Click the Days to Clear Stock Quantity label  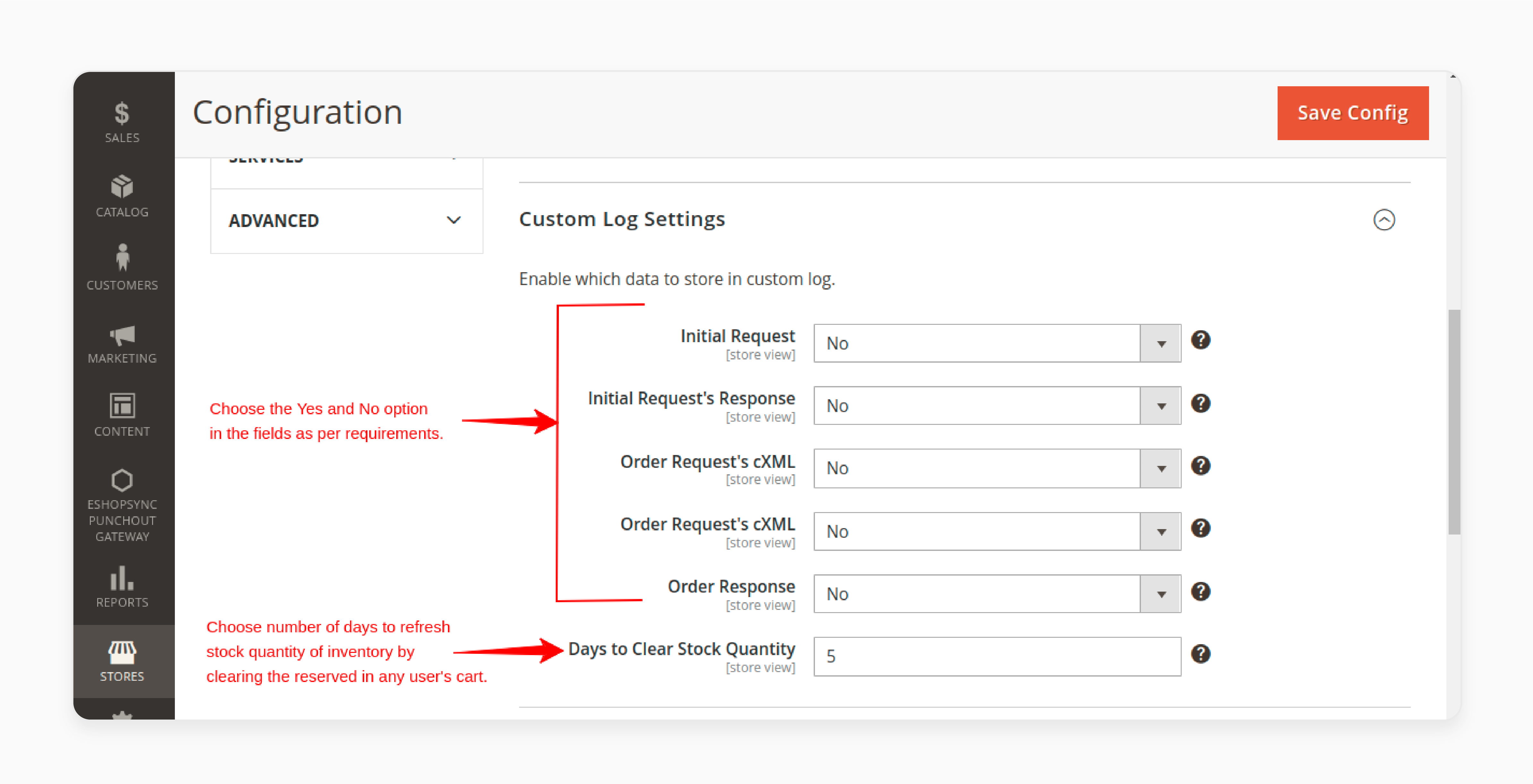[681, 649]
